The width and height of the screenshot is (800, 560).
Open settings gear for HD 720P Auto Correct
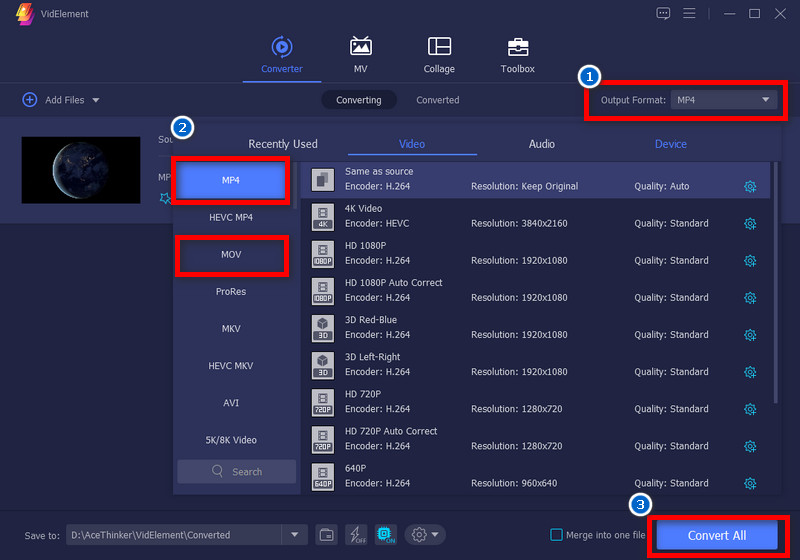[749, 446]
